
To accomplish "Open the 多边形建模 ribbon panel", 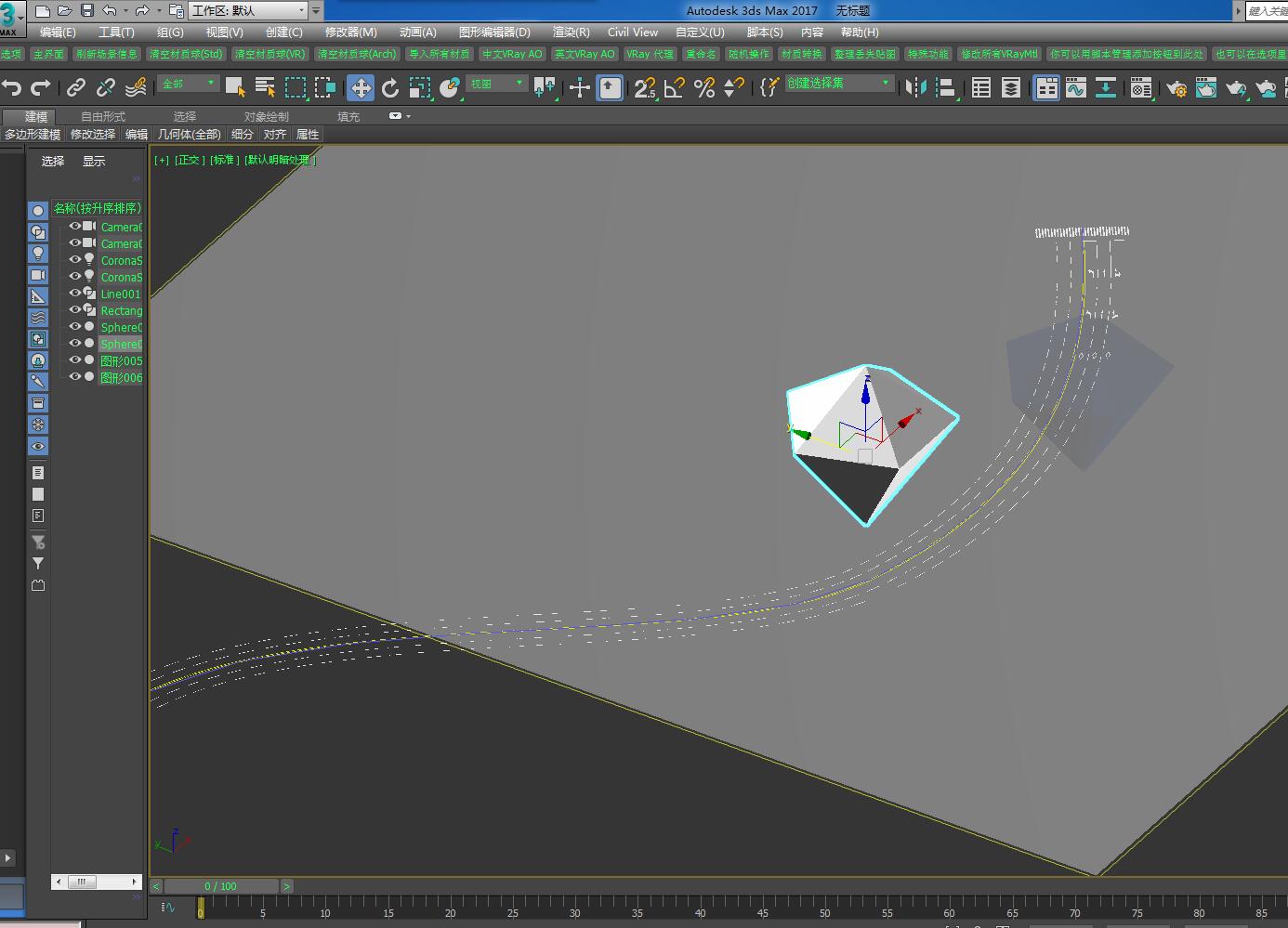I will click(33, 134).
